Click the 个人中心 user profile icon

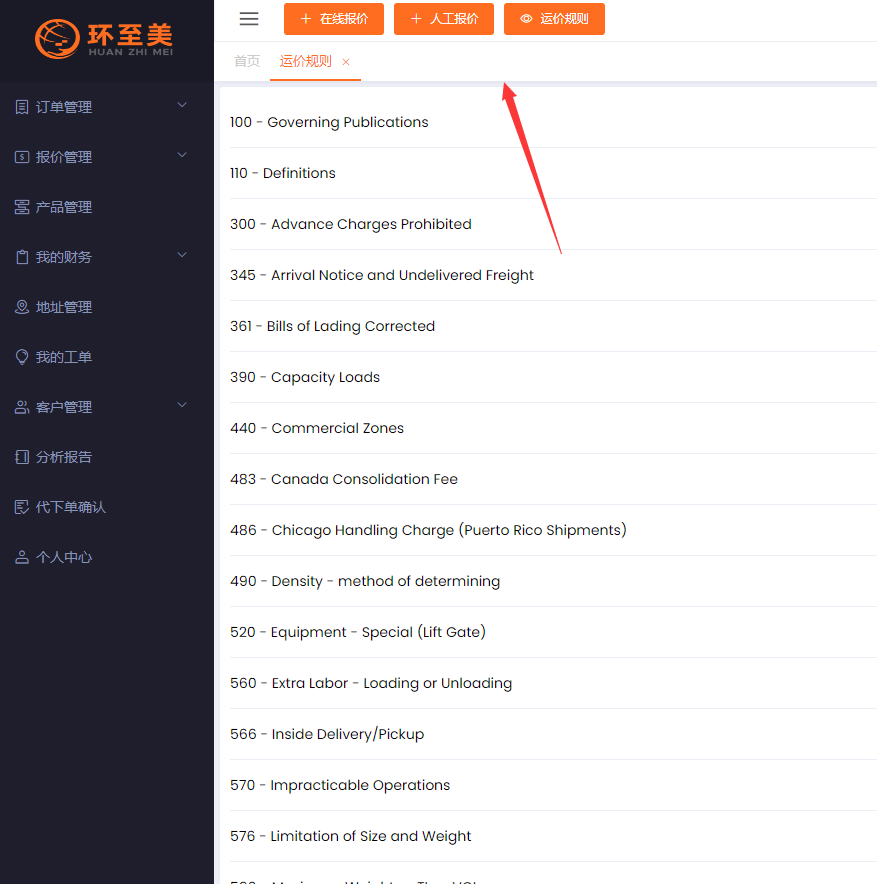click(x=22, y=557)
